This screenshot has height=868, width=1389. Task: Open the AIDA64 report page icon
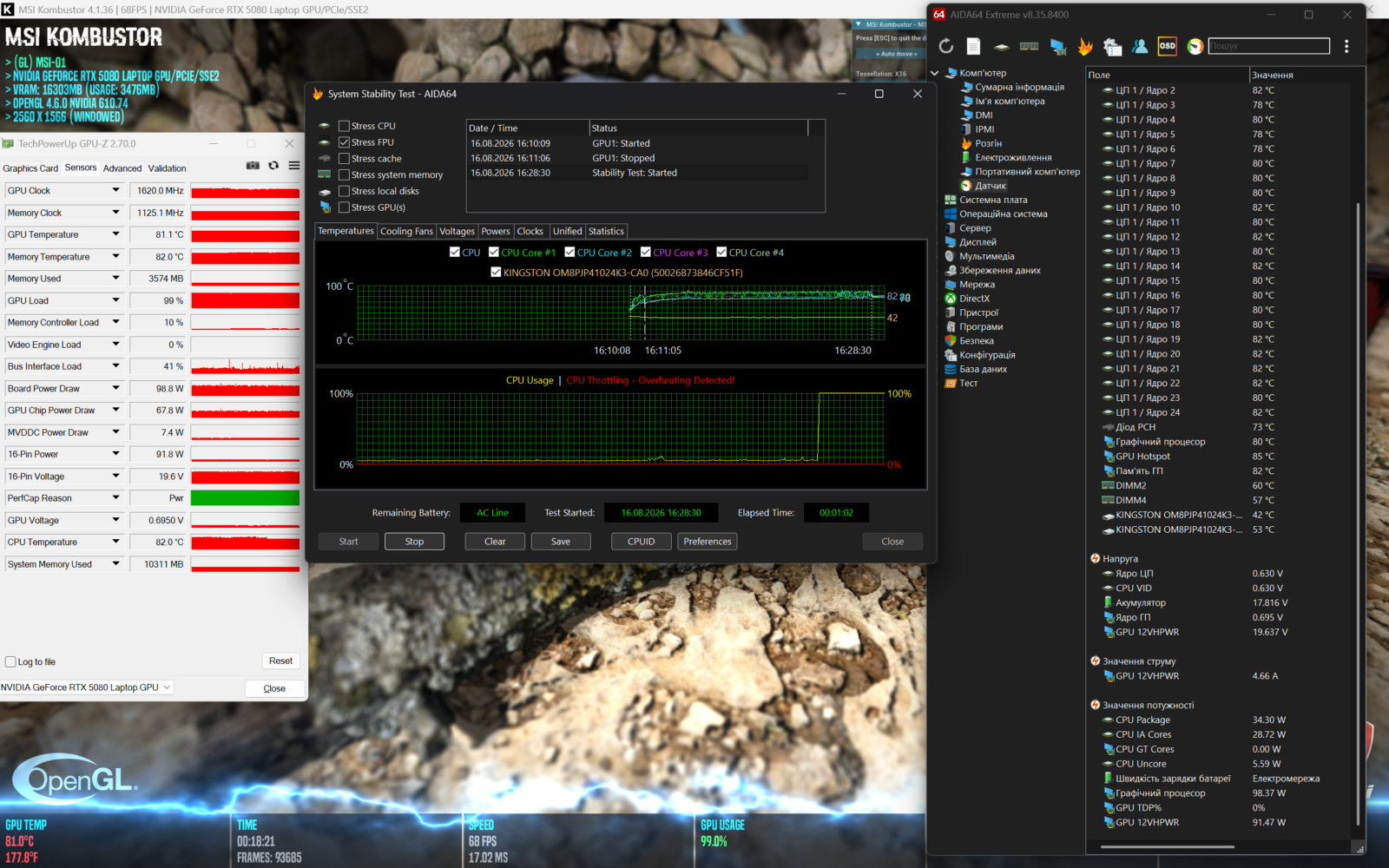[x=974, y=46]
